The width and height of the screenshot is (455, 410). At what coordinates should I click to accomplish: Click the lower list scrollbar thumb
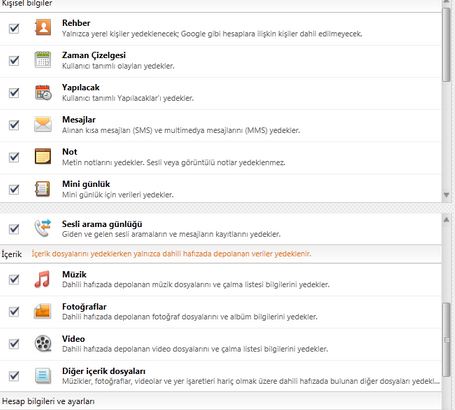coord(446,339)
